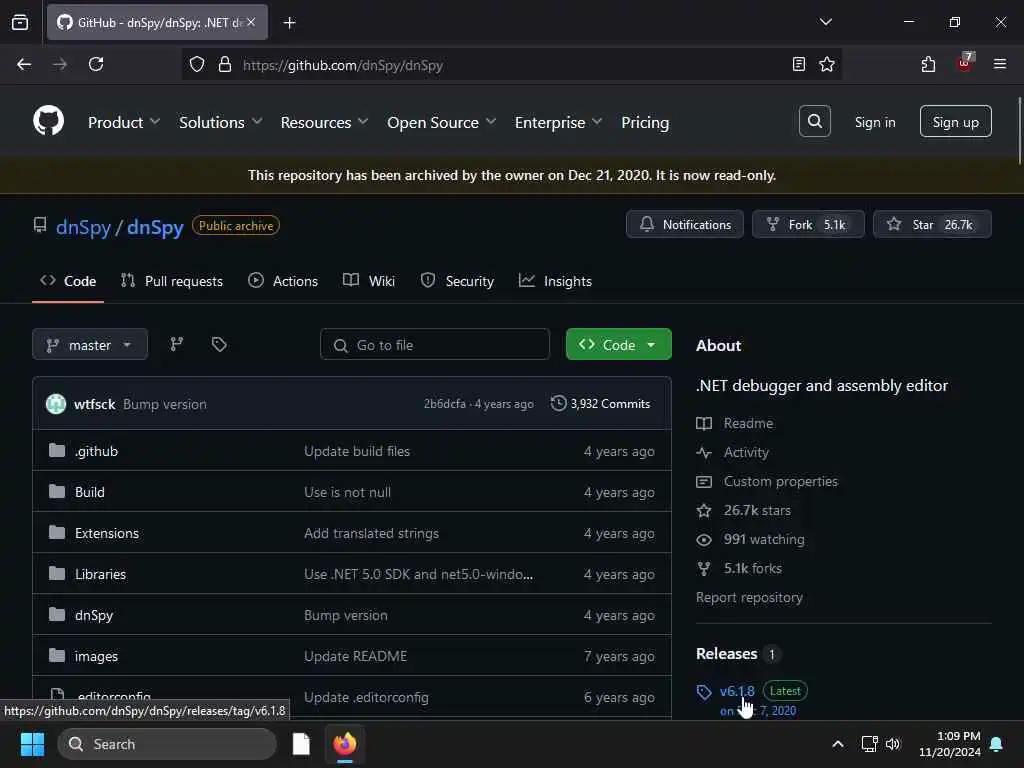Expand the Enterprise dropdown

pyautogui.click(x=558, y=122)
